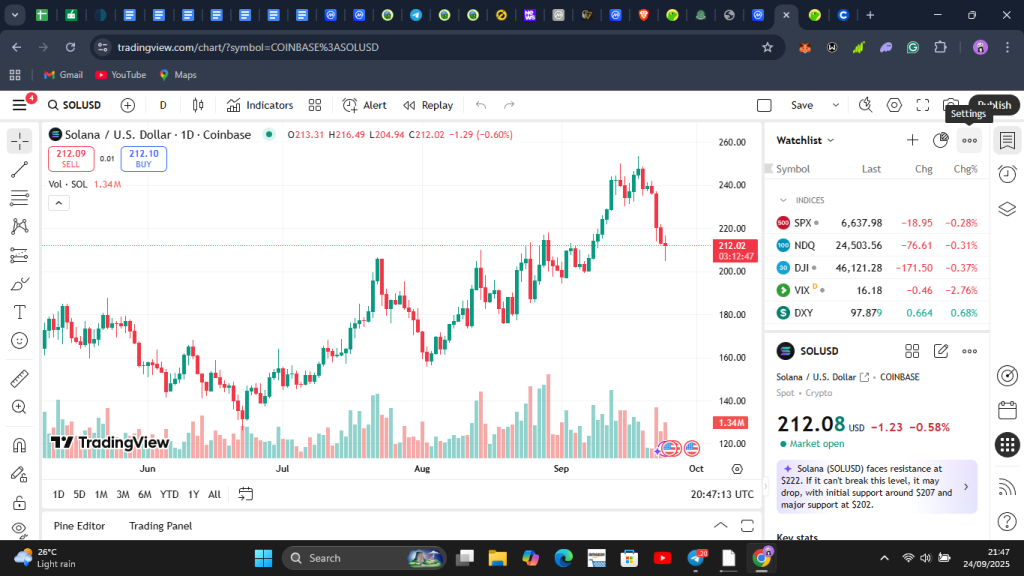
Task: Switch to the Pine Editor tab
Action: point(79,526)
